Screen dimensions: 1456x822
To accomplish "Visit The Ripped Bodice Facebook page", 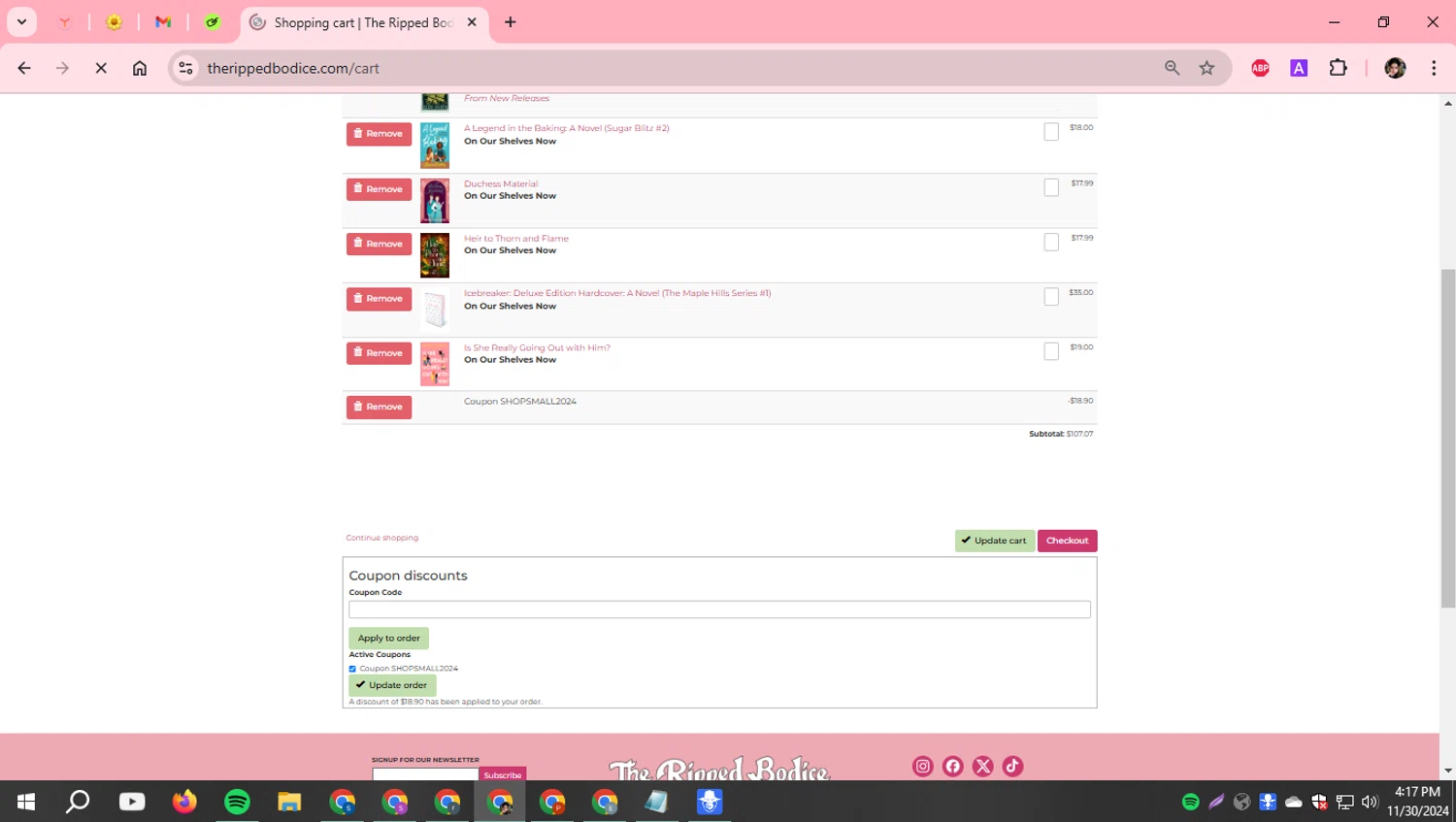I will 953,767.
